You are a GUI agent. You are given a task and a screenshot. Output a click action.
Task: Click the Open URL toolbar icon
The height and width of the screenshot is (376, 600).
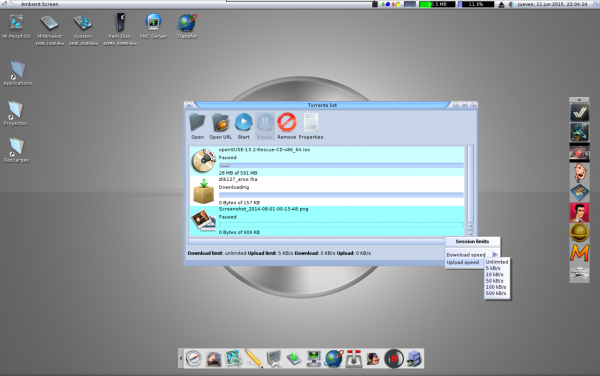(x=220, y=126)
